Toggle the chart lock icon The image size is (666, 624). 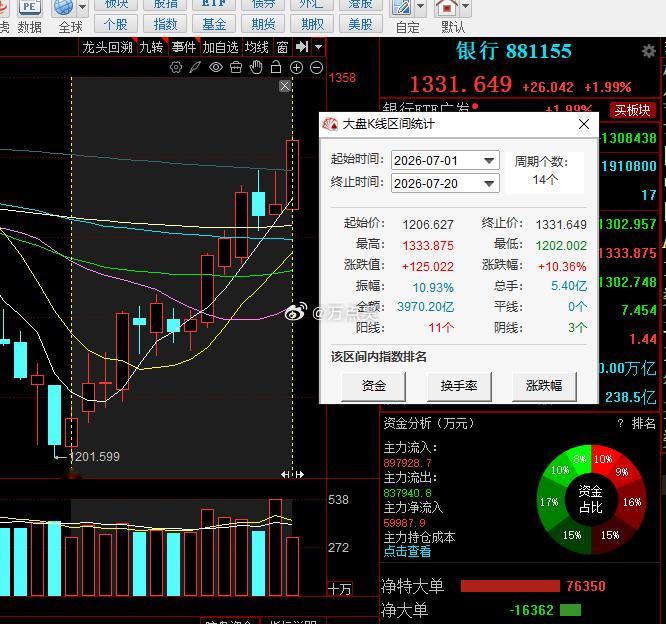[x=276, y=67]
